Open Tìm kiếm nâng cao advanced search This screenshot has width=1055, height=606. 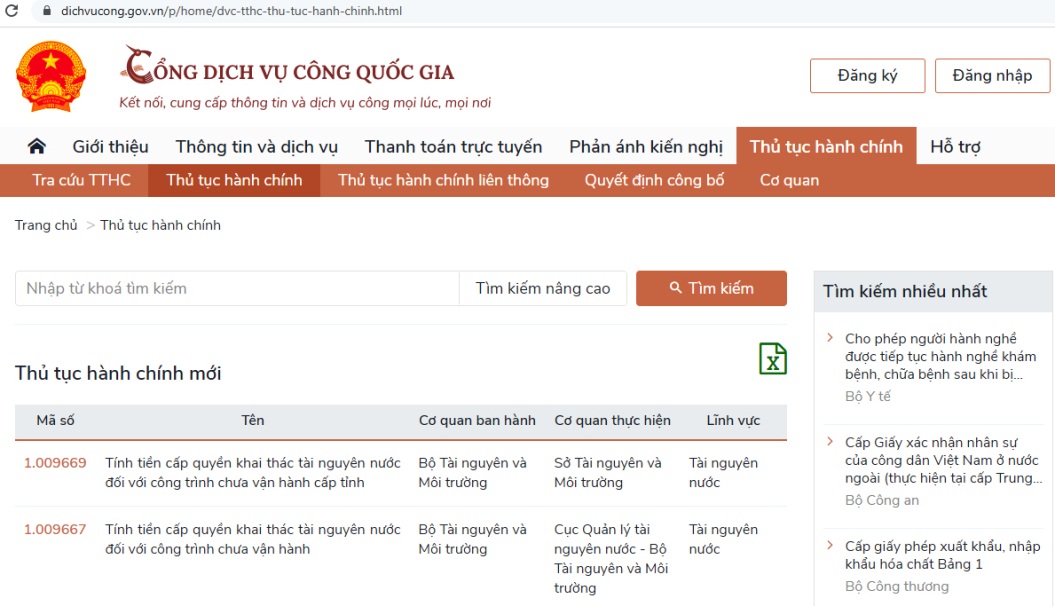click(x=542, y=288)
